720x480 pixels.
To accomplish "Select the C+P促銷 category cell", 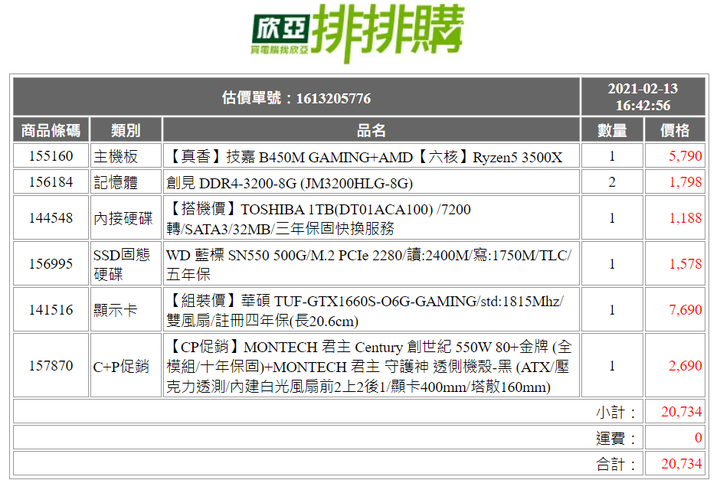I will (126, 365).
